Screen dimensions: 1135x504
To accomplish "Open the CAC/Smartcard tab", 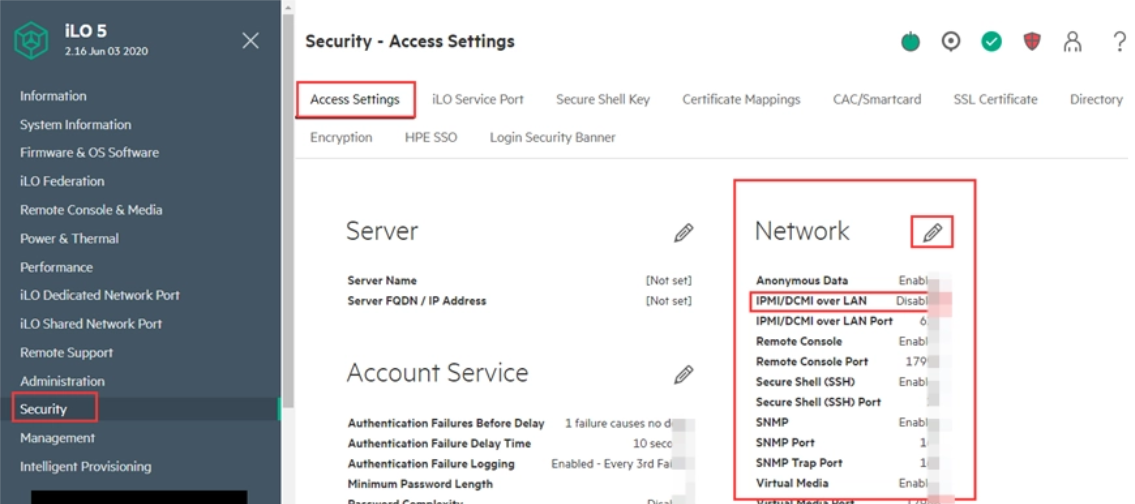I will pos(877,99).
